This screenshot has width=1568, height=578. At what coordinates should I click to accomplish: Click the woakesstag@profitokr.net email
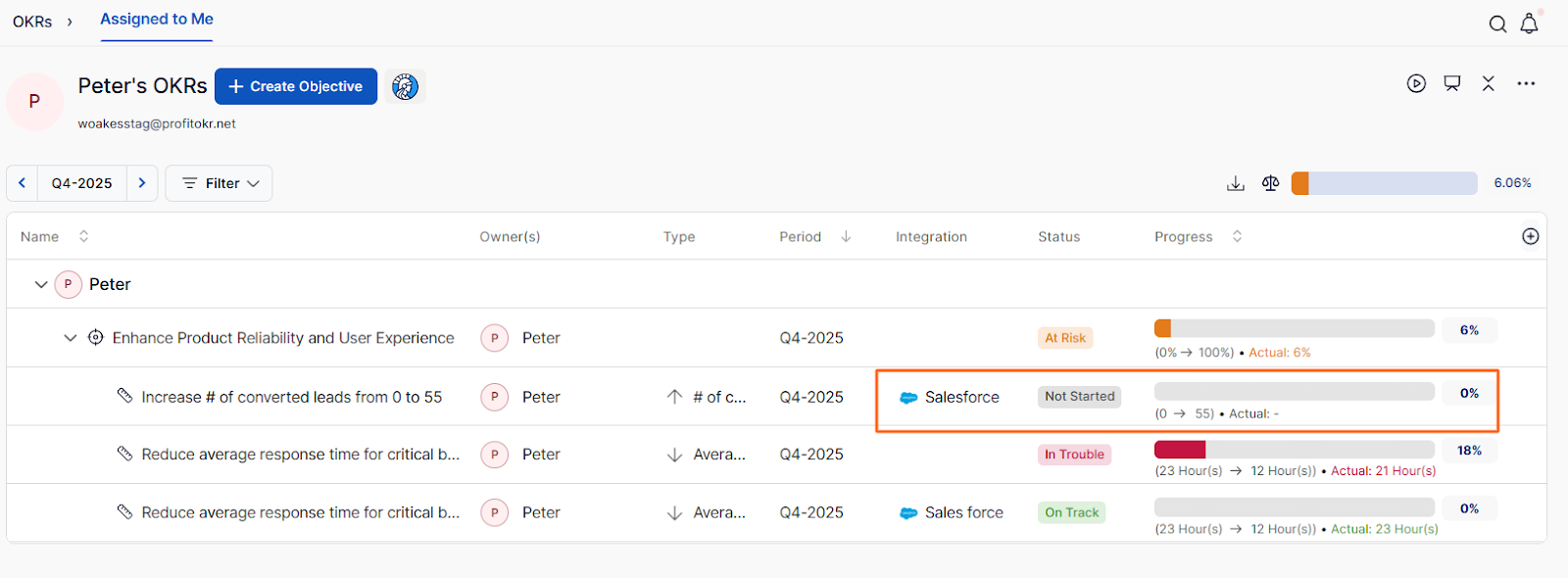pos(157,123)
